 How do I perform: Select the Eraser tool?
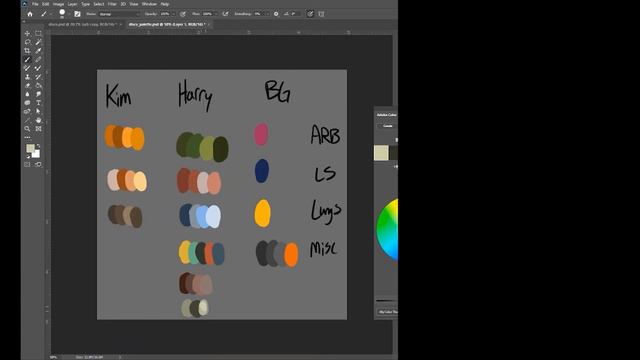27,85
